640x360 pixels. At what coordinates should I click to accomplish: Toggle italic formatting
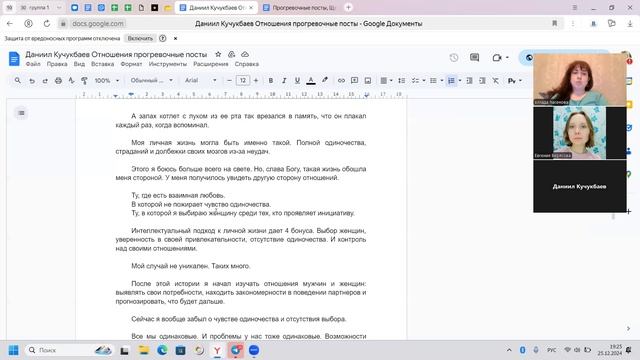(284, 81)
